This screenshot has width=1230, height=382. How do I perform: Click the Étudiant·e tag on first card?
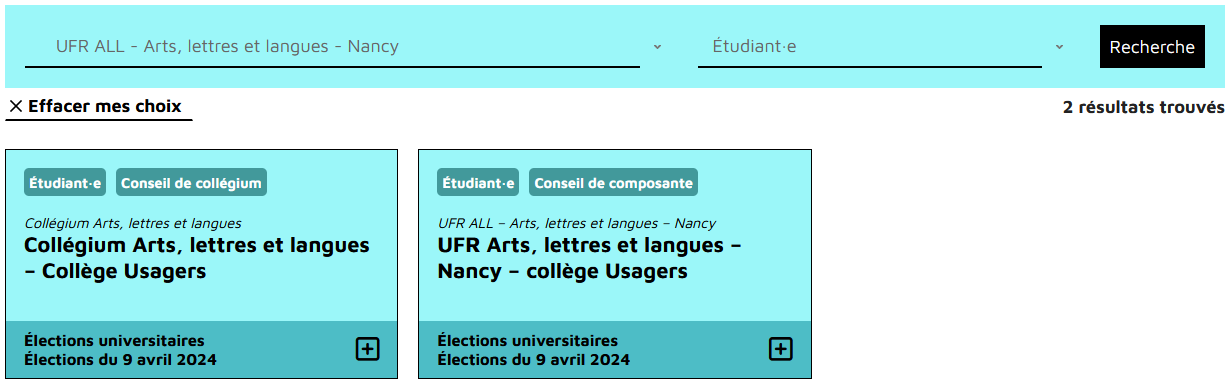[x=65, y=183]
